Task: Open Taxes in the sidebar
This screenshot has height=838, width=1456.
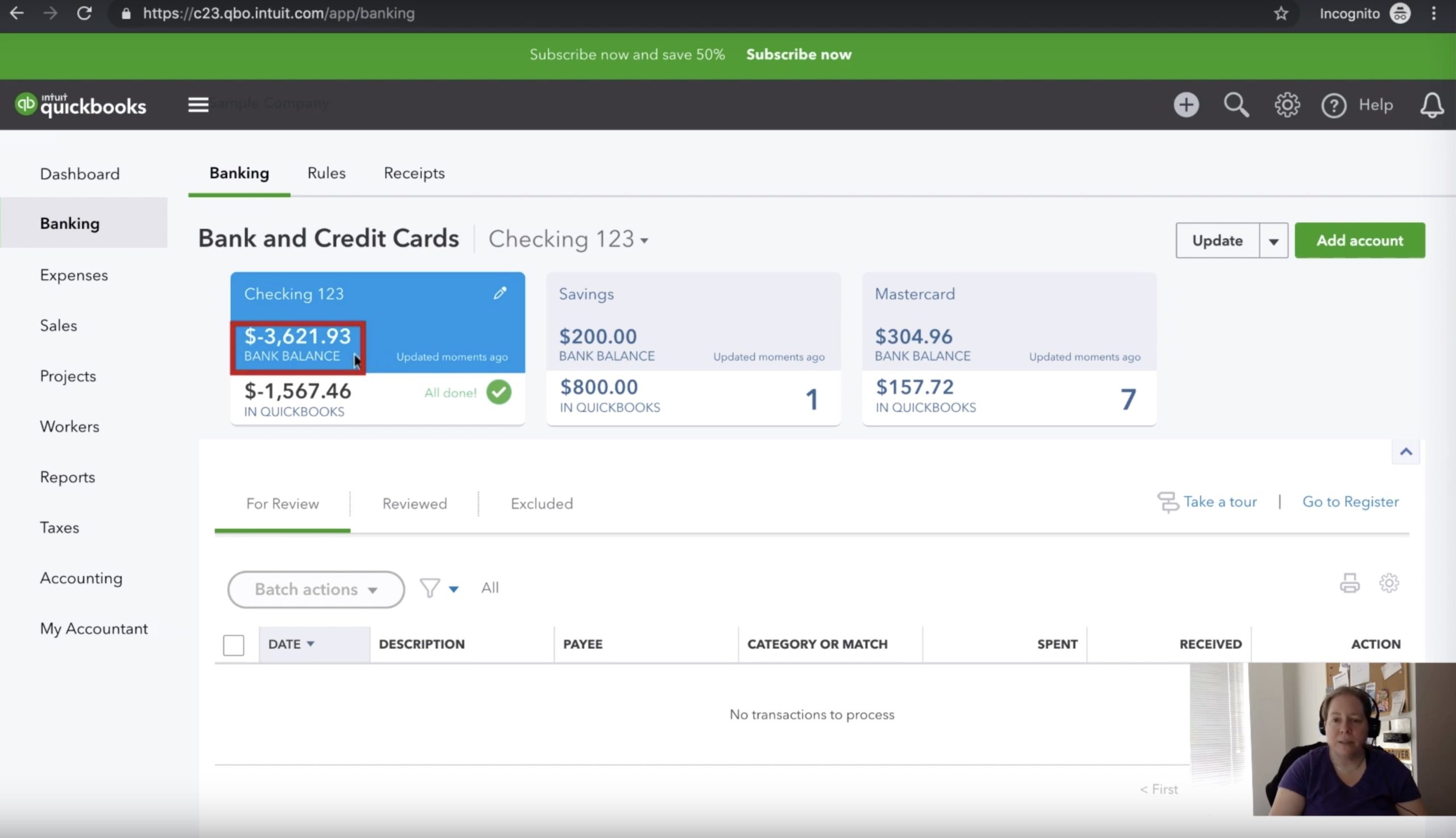Action: pos(59,528)
